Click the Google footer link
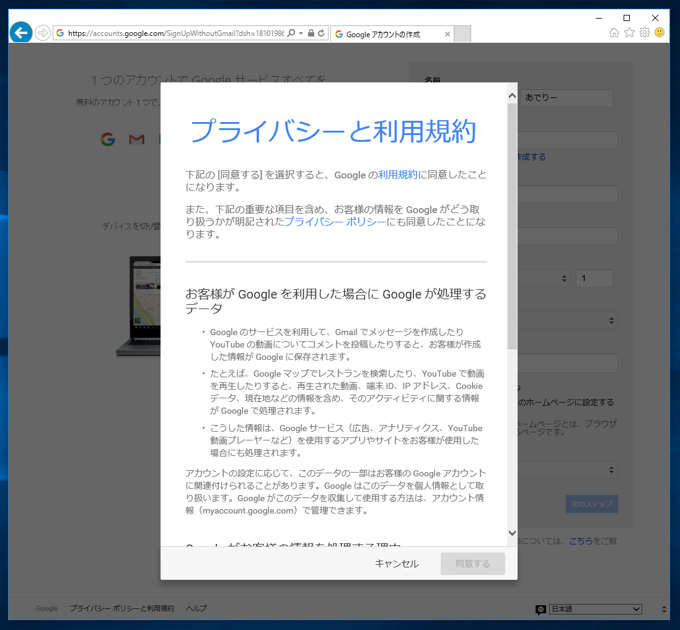The width and height of the screenshot is (680, 630). click(47, 608)
